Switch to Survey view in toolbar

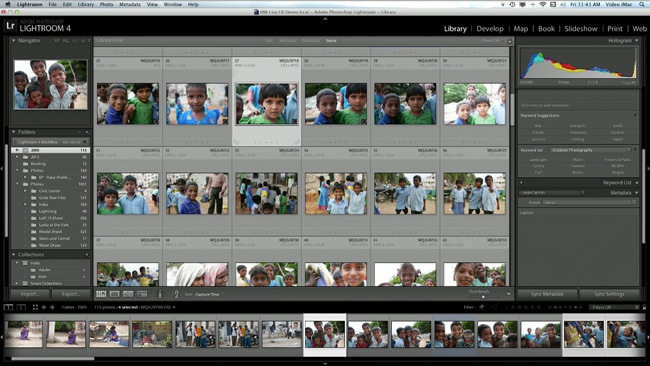tap(142, 294)
